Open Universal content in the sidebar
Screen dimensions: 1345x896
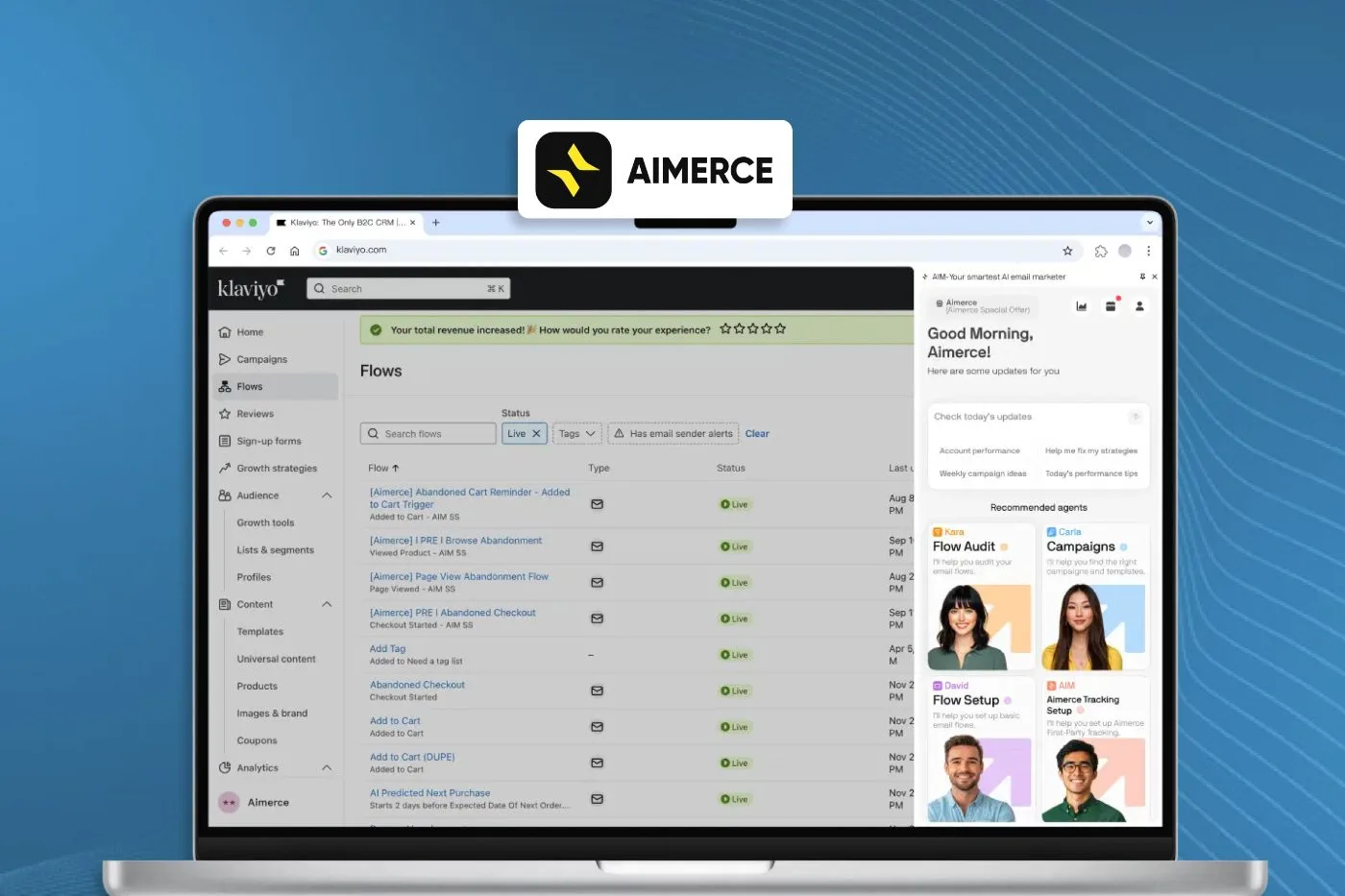tap(276, 659)
